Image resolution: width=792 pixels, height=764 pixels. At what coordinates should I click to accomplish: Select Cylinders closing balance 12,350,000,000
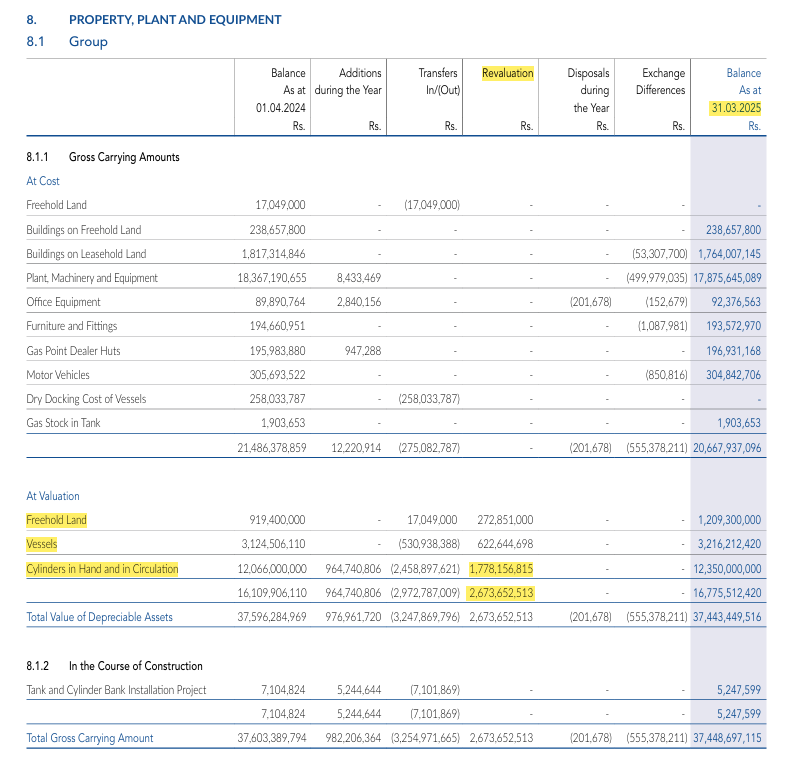[727, 569]
